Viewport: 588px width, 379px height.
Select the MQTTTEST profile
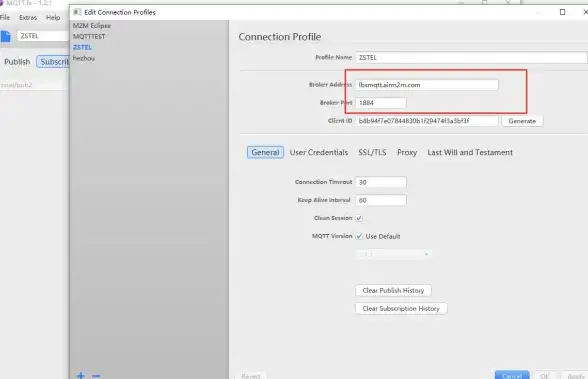pos(89,36)
